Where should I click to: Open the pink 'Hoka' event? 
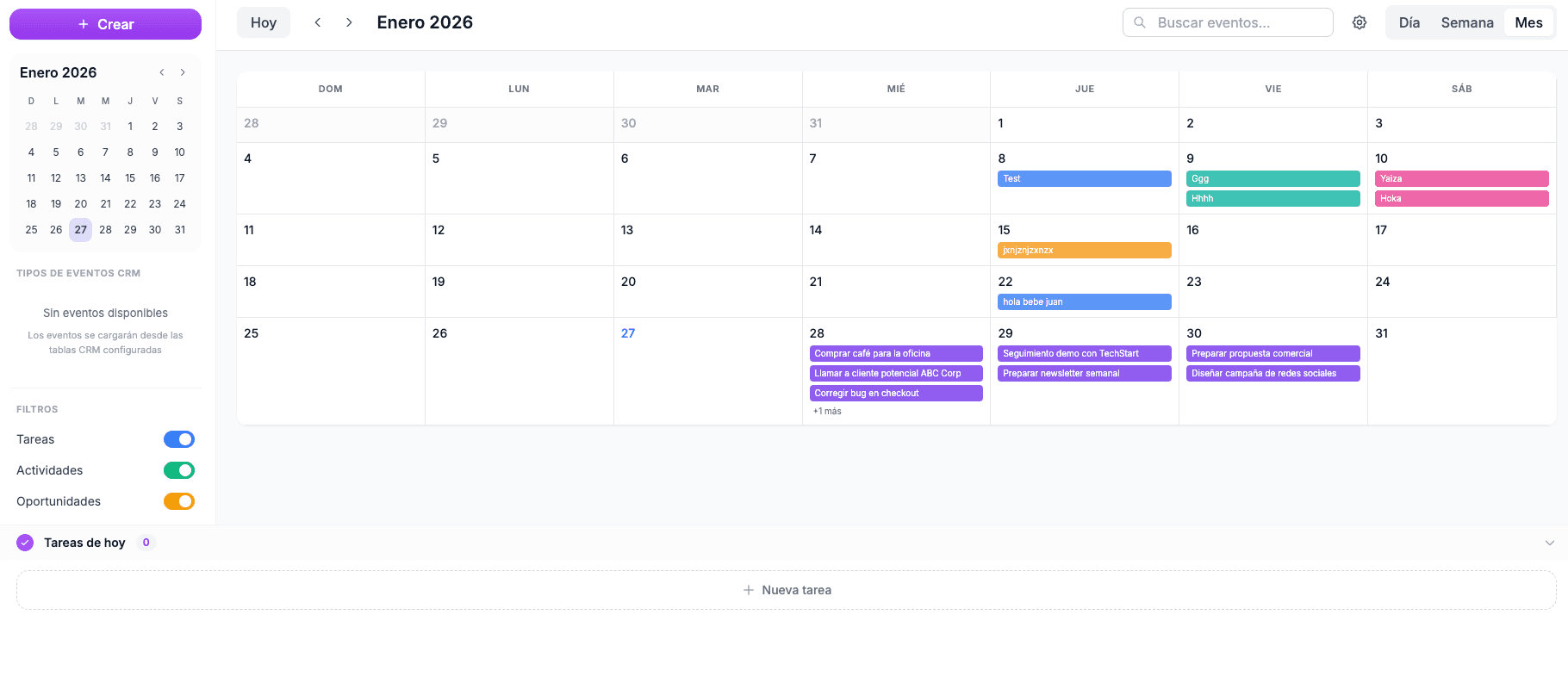pyautogui.click(x=1462, y=199)
